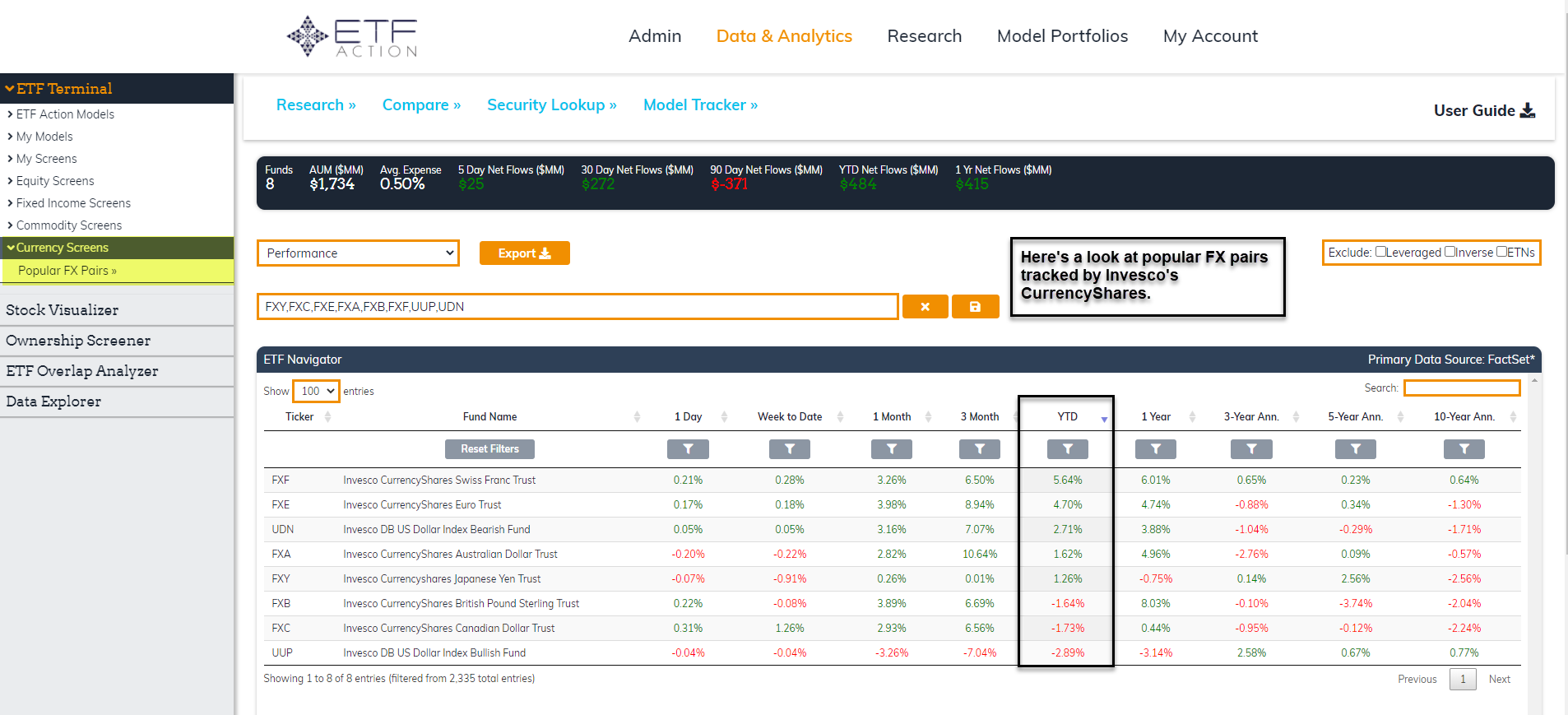Click the save screen disk button
The width and height of the screenshot is (1568, 715).
click(x=975, y=307)
